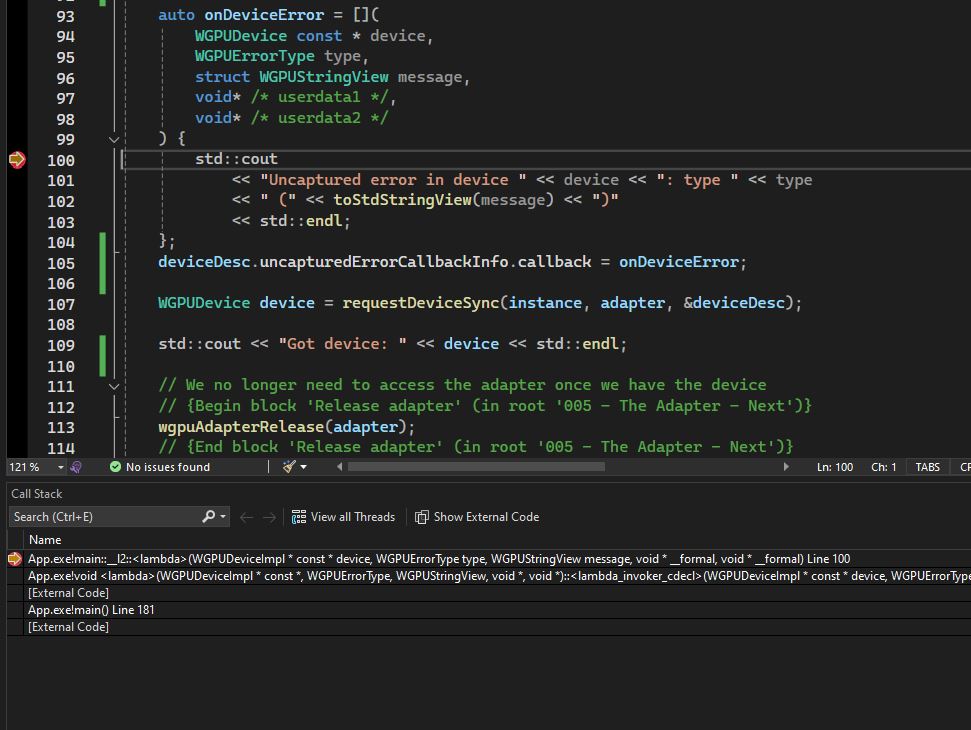Viewport: 971px width, 730px height.
Task: Focus the Call Stack search box
Action: click(105, 517)
